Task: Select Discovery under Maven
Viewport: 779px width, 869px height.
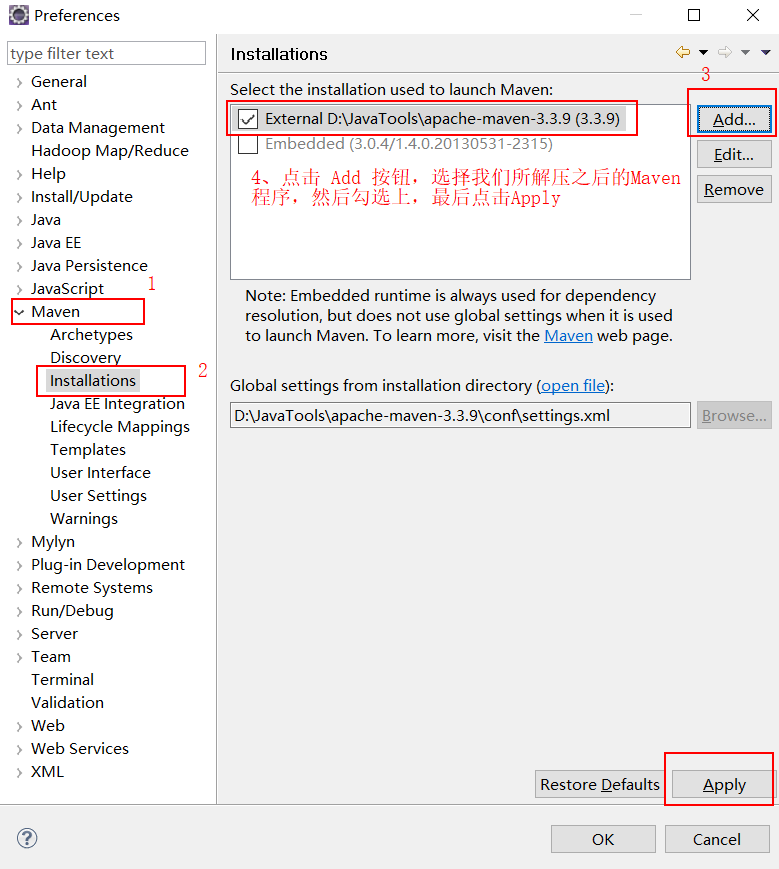Action: click(85, 357)
